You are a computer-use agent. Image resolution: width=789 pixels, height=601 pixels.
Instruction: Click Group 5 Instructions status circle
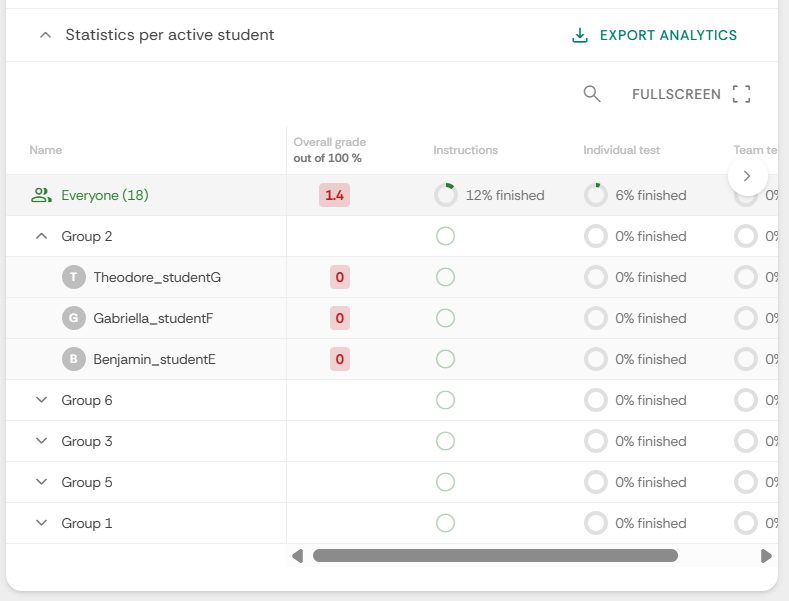(x=445, y=482)
